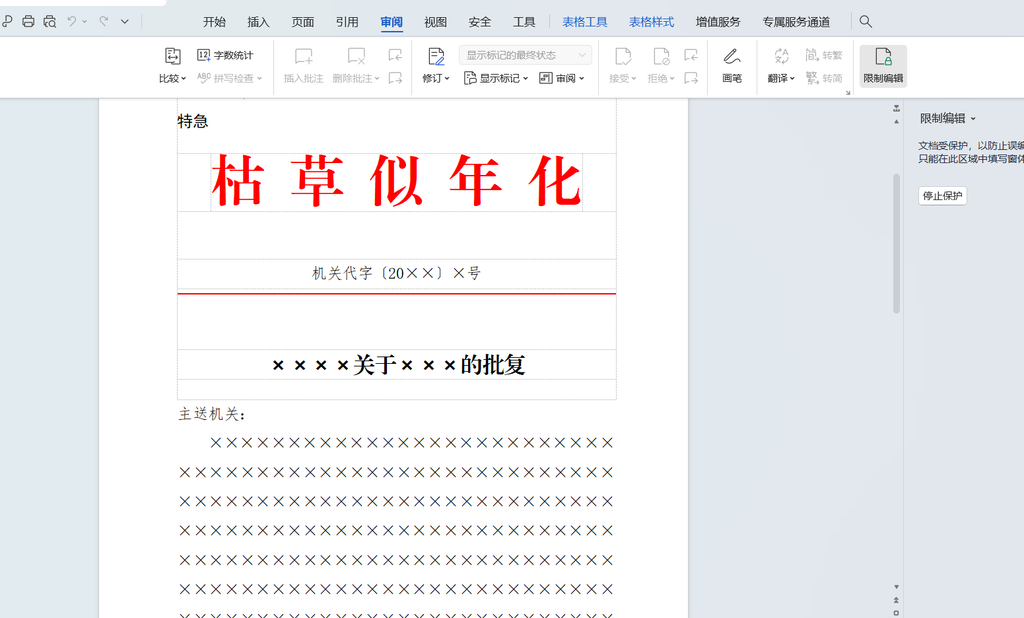Screen dimensions: 1024x618
Task: Click the 删除批注 delete comment icon
Action: click(x=356, y=56)
